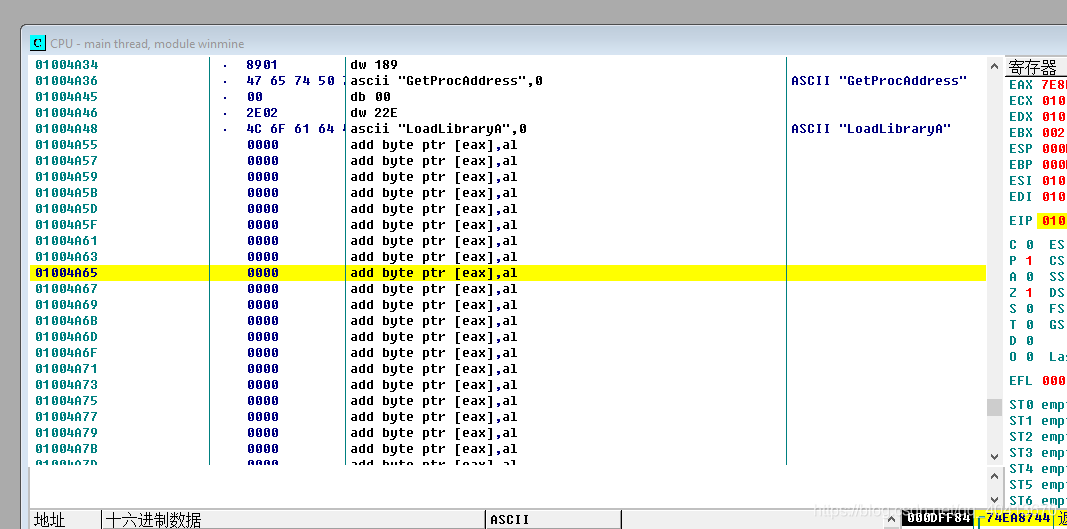Screen dimensions: 1067x529
Task: Click the ASCII column header in dump pane
Action: click(x=553, y=520)
